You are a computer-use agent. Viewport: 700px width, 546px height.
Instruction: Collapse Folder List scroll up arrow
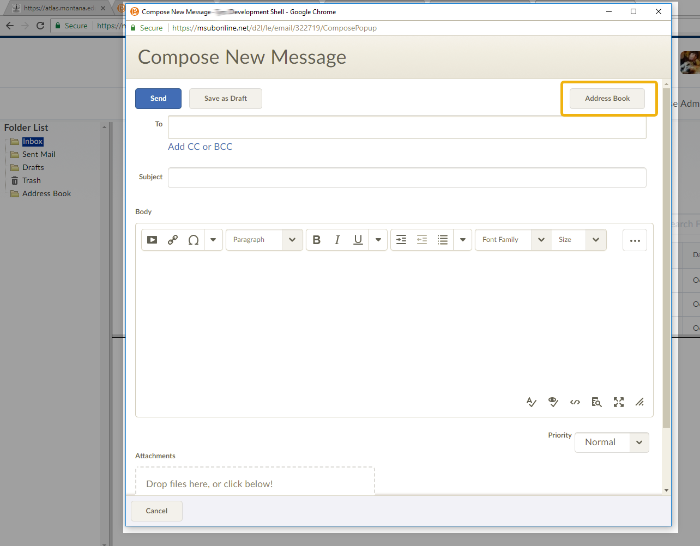[104, 127]
